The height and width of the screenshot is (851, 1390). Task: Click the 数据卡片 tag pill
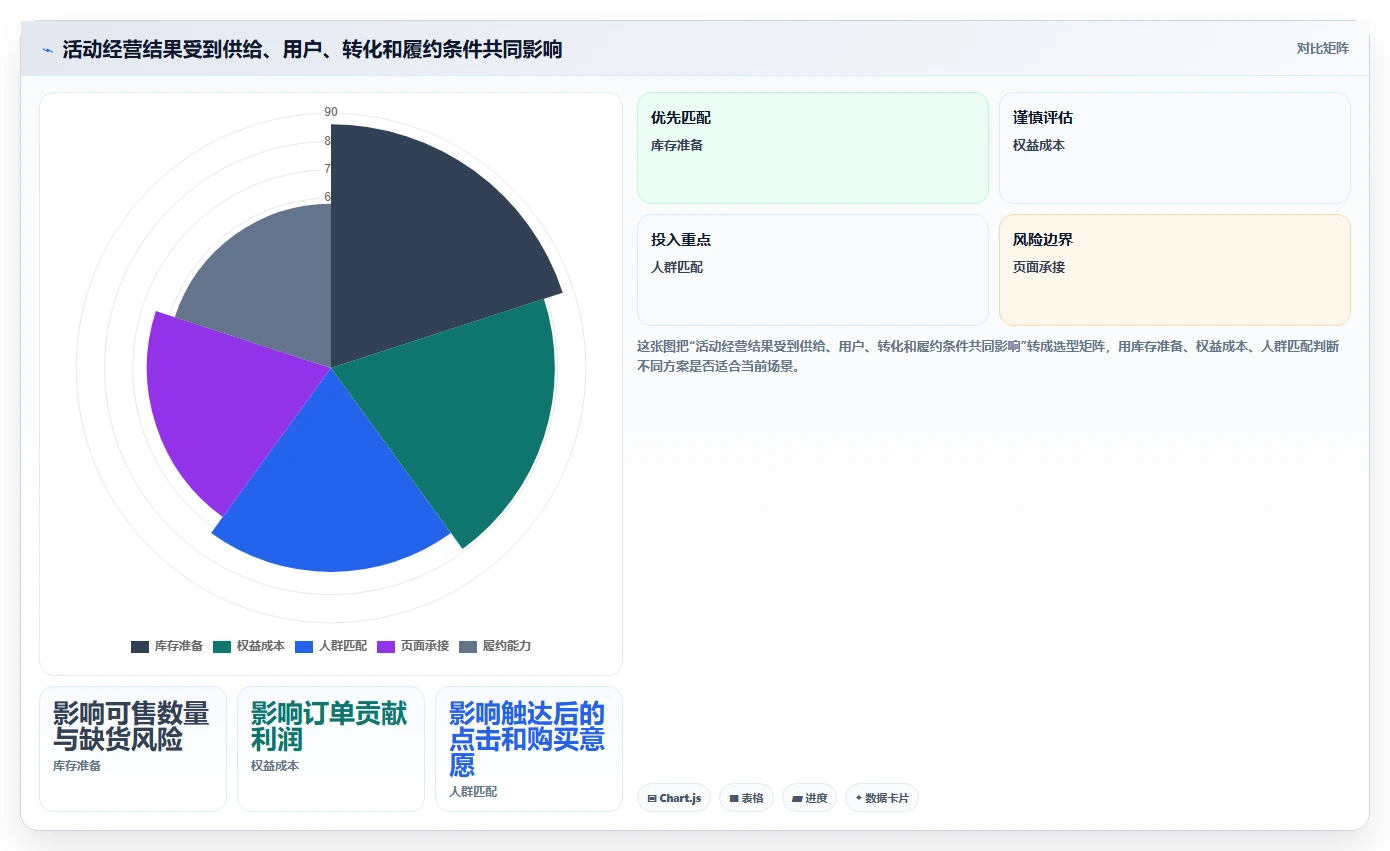(x=881, y=798)
